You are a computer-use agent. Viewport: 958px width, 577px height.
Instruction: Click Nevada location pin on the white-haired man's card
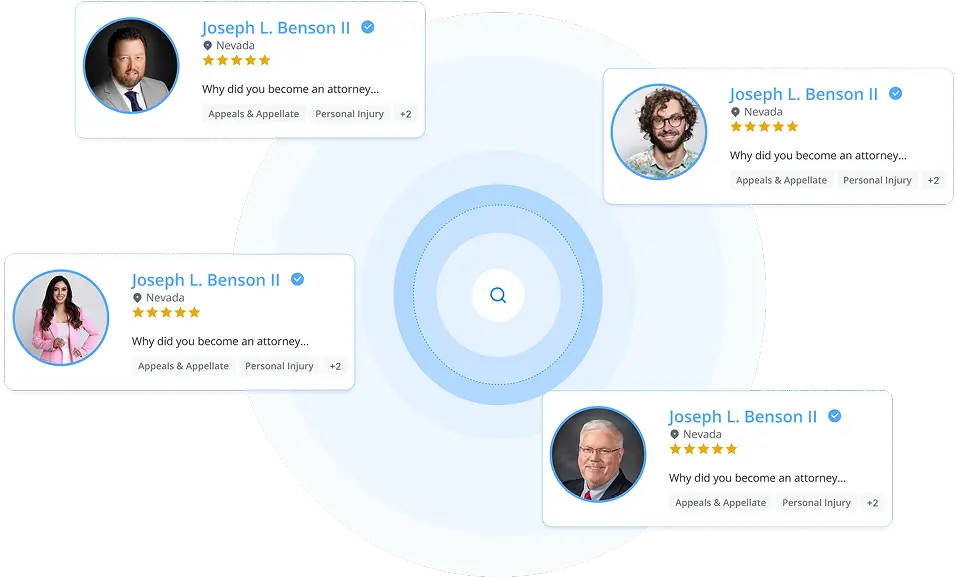[x=675, y=434]
